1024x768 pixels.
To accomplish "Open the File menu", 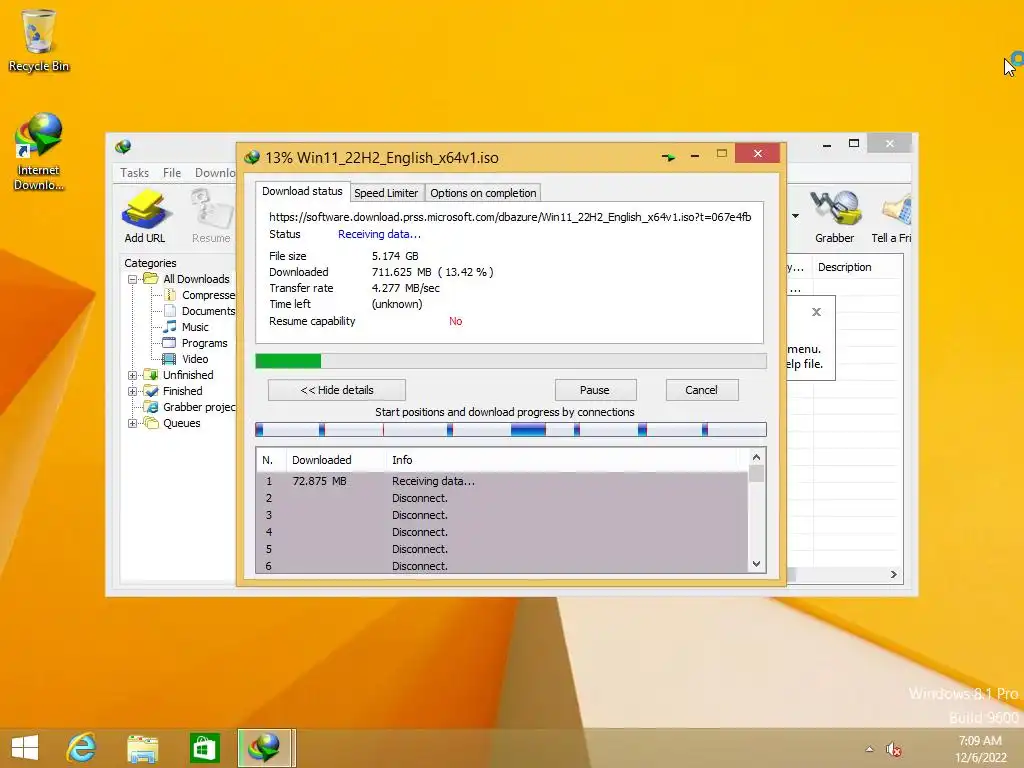I will click(x=172, y=172).
